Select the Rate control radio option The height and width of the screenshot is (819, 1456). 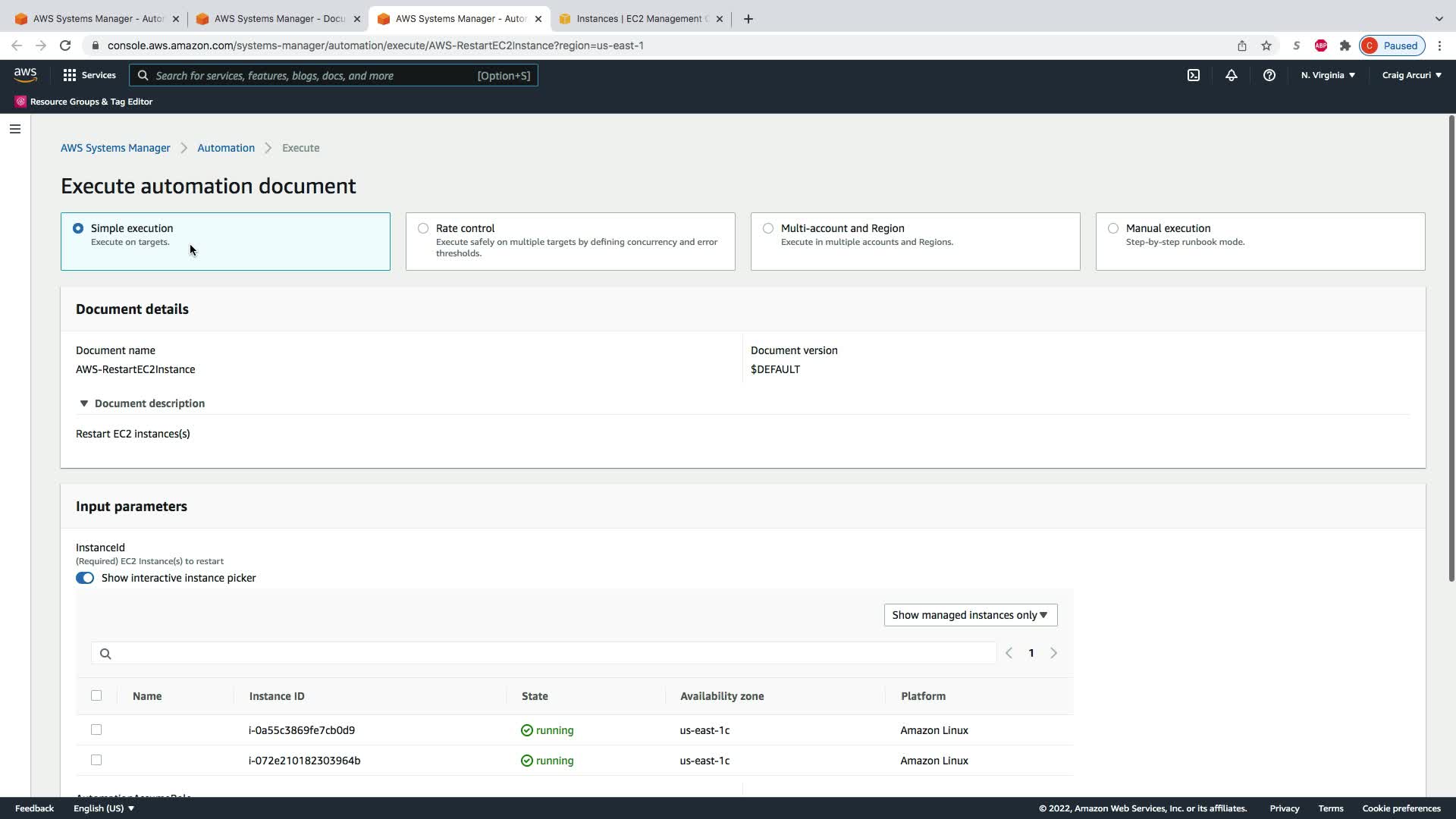[x=423, y=228]
